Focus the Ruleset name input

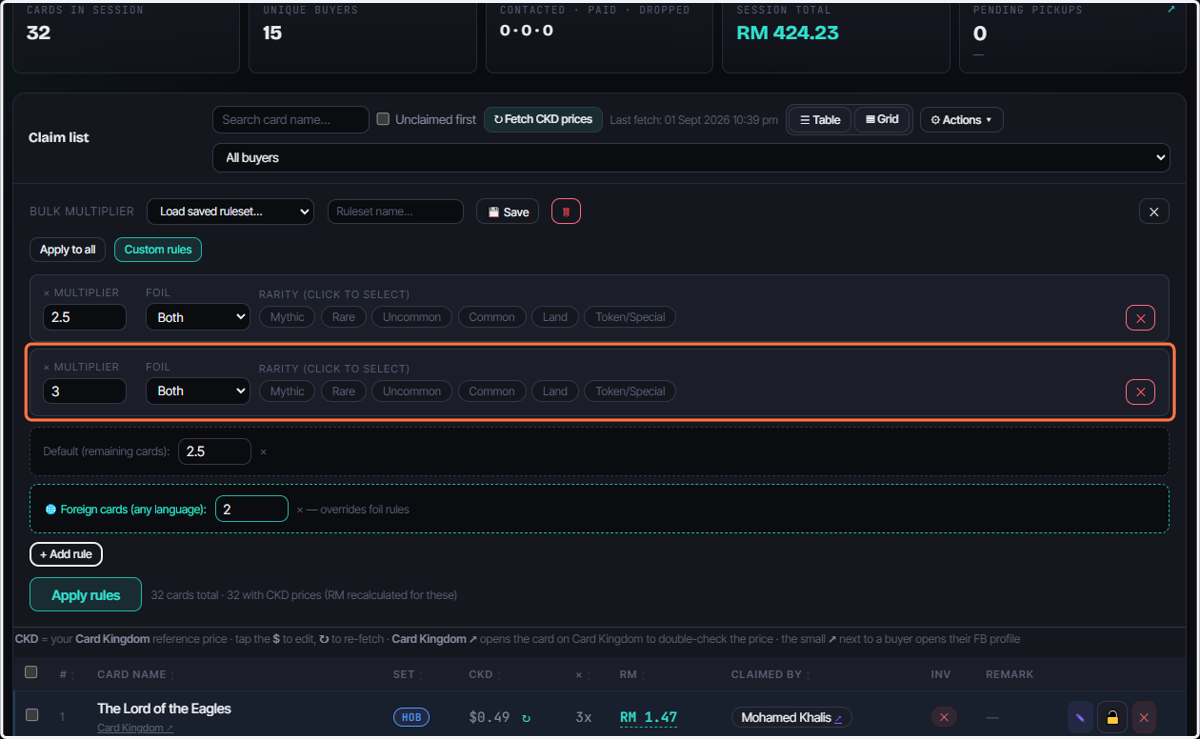tap(395, 212)
